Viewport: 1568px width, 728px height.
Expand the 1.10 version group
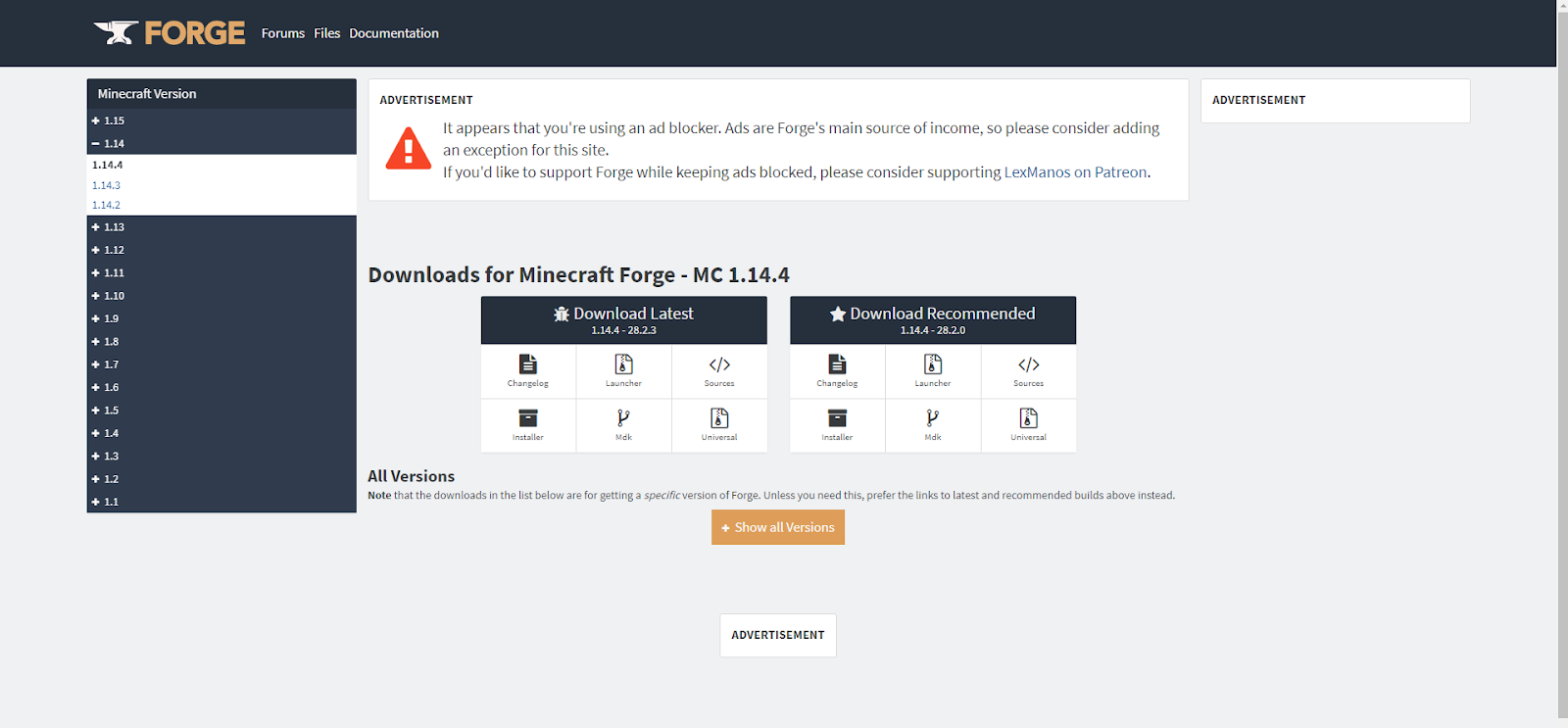pyautogui.click(x=221, y=295)
